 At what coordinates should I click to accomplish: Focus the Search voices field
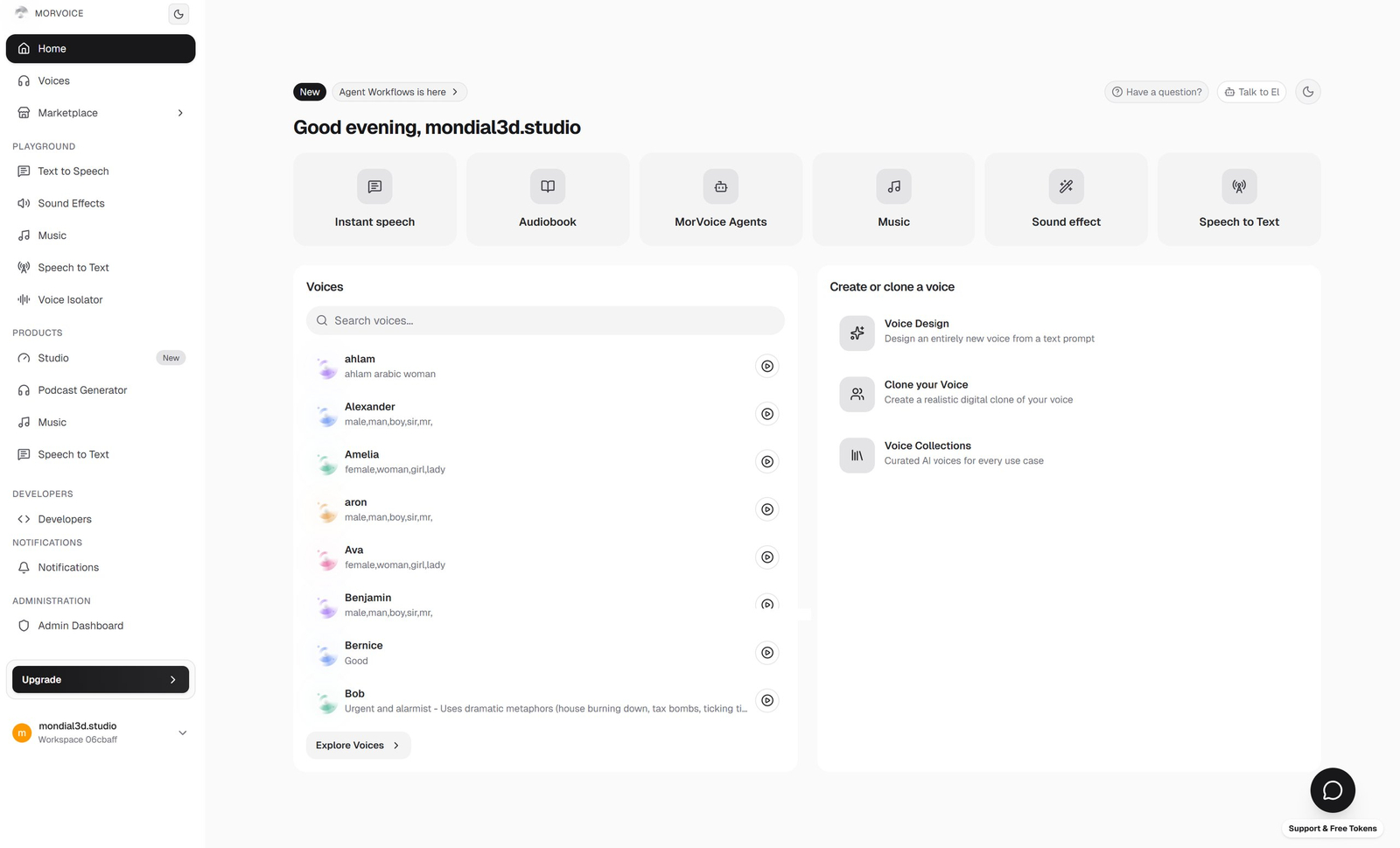545,320
